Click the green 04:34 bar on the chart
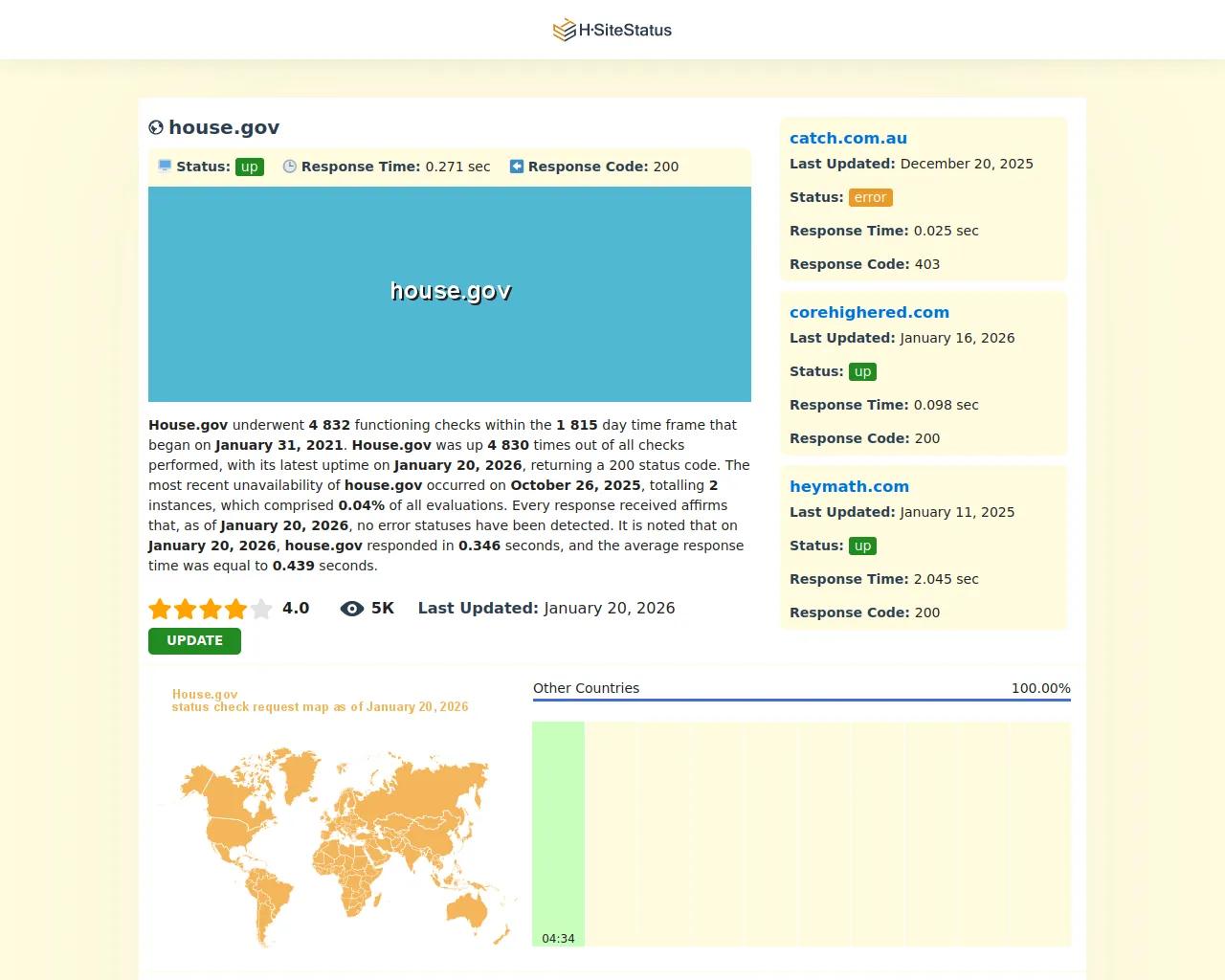Viewport: 1225px width, 980px height. coord(558,833)
